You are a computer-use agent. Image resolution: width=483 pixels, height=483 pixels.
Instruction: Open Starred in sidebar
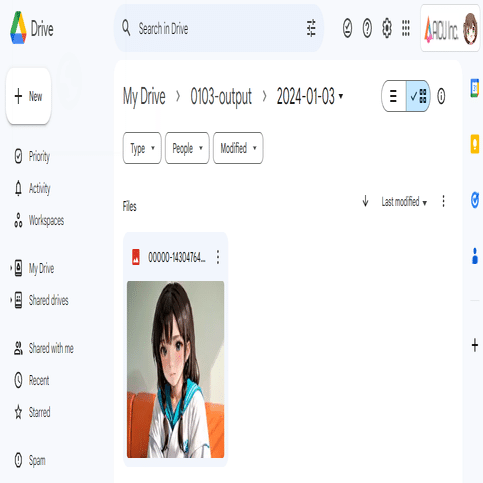(x=32, y=412)
